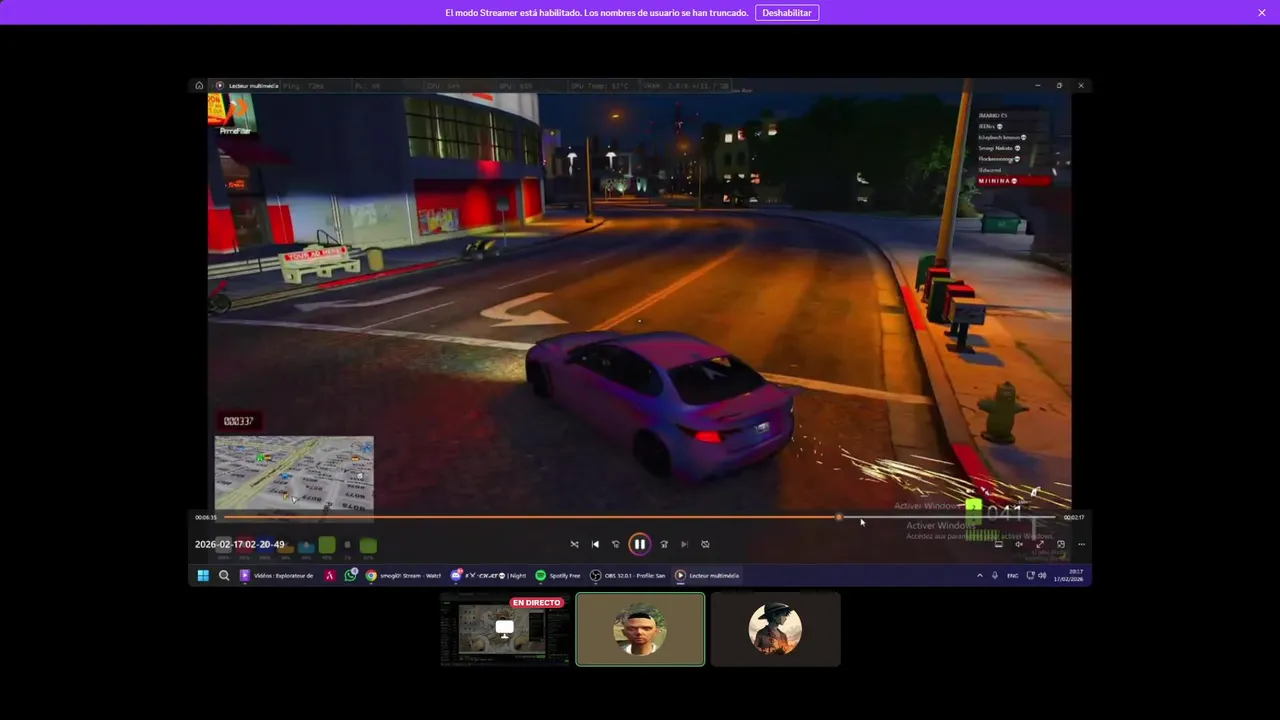Screen dimensions: 1280x720
Task: Open media player more options menu
Action: click(x=1081, y=544)
